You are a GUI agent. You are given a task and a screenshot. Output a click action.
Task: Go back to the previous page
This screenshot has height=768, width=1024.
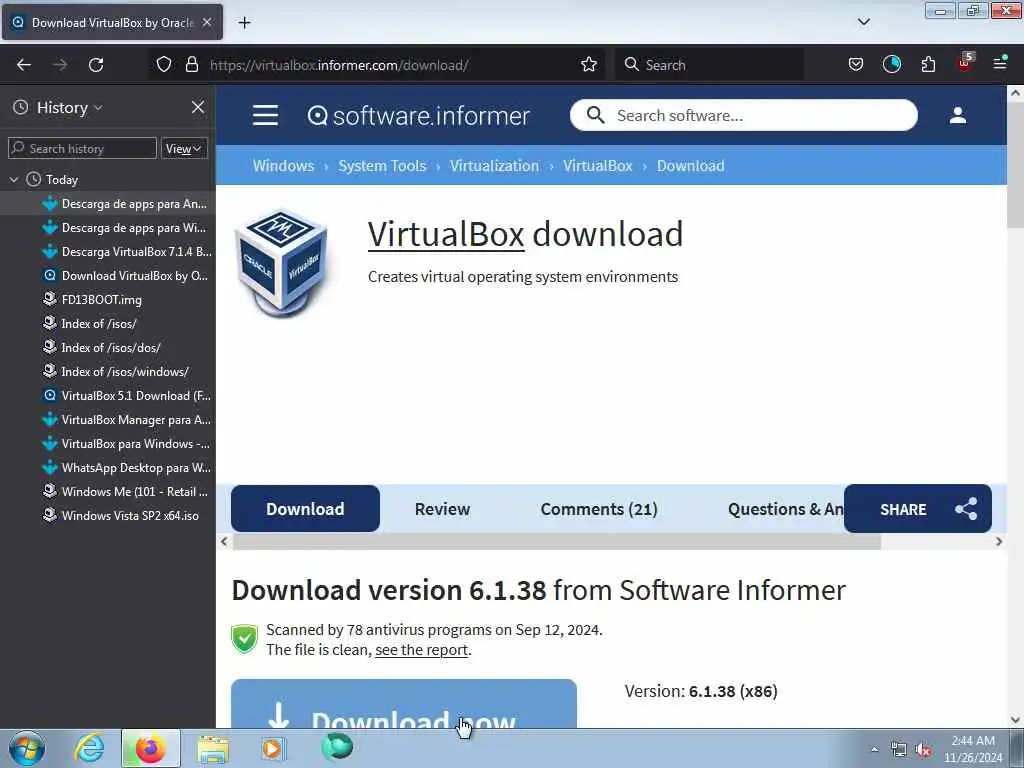click(24, 65)
